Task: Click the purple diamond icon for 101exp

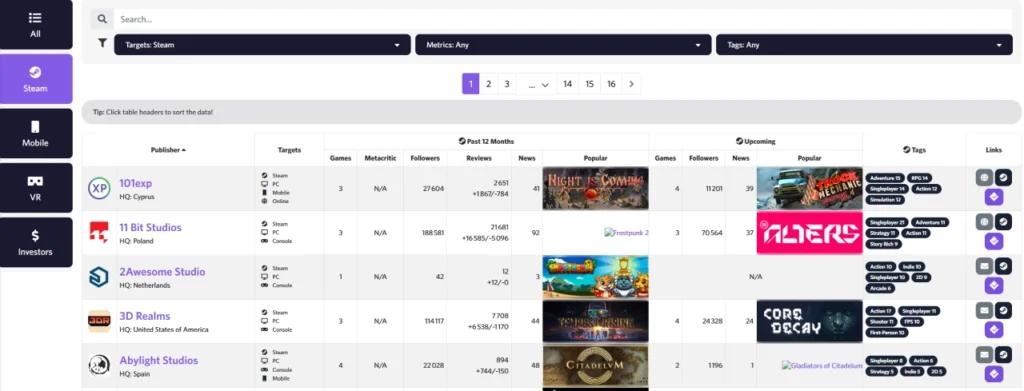Action: pyautogui.click(x=993, y=197)
